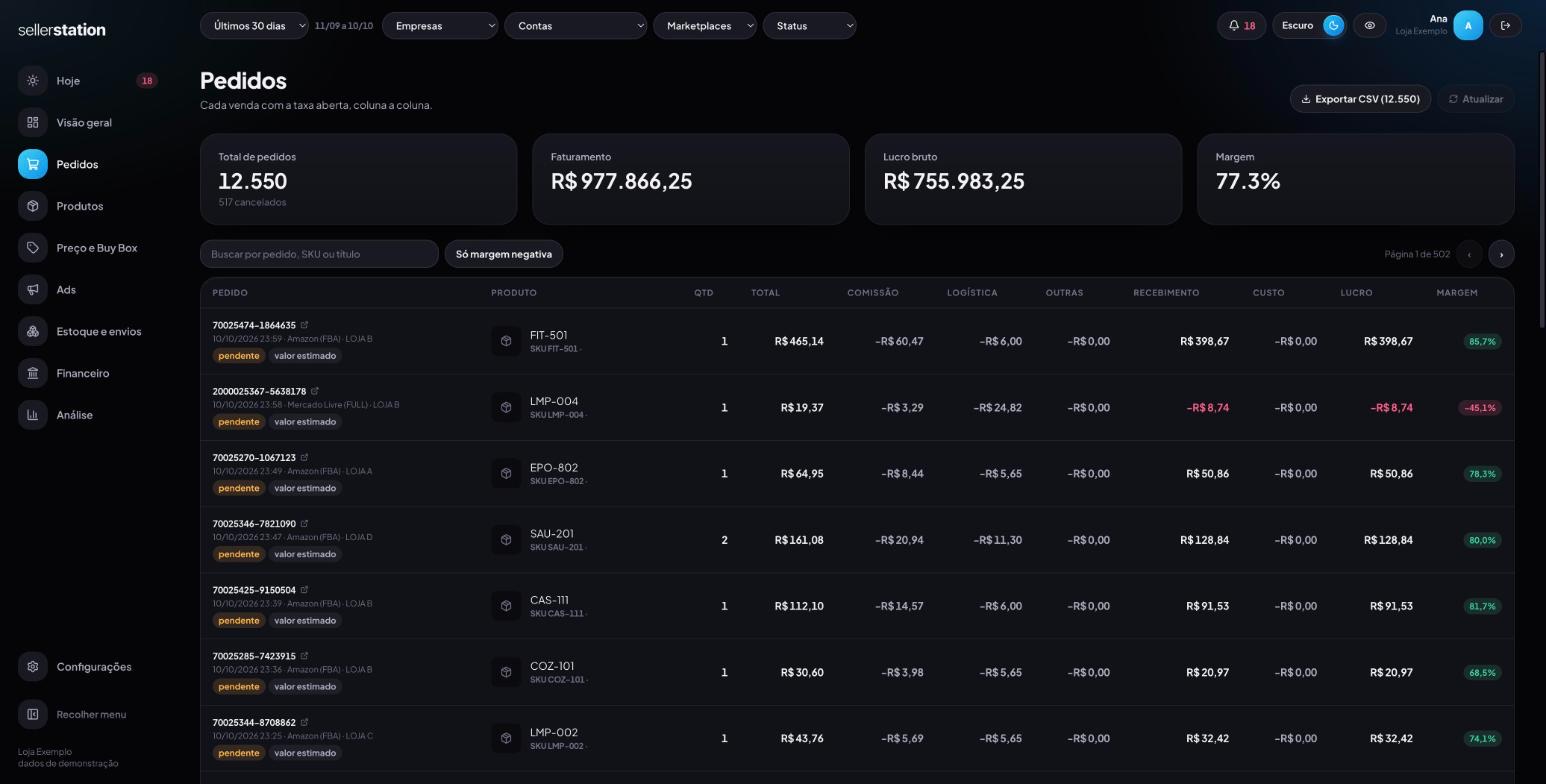The width and height of the screenshot is (1546, 784).
Task: Open the Análise chart icon
Action: (x=33, y=415)
